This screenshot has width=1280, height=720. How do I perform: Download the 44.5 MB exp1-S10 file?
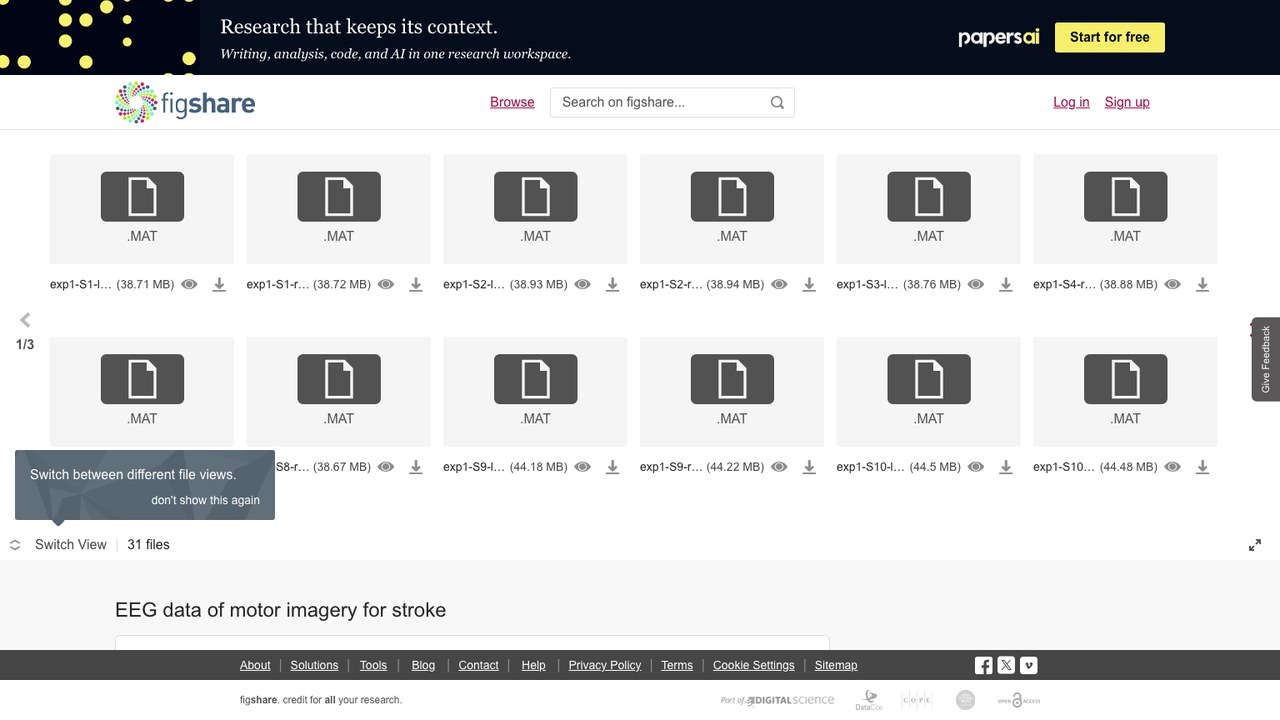pos(1006,467)
